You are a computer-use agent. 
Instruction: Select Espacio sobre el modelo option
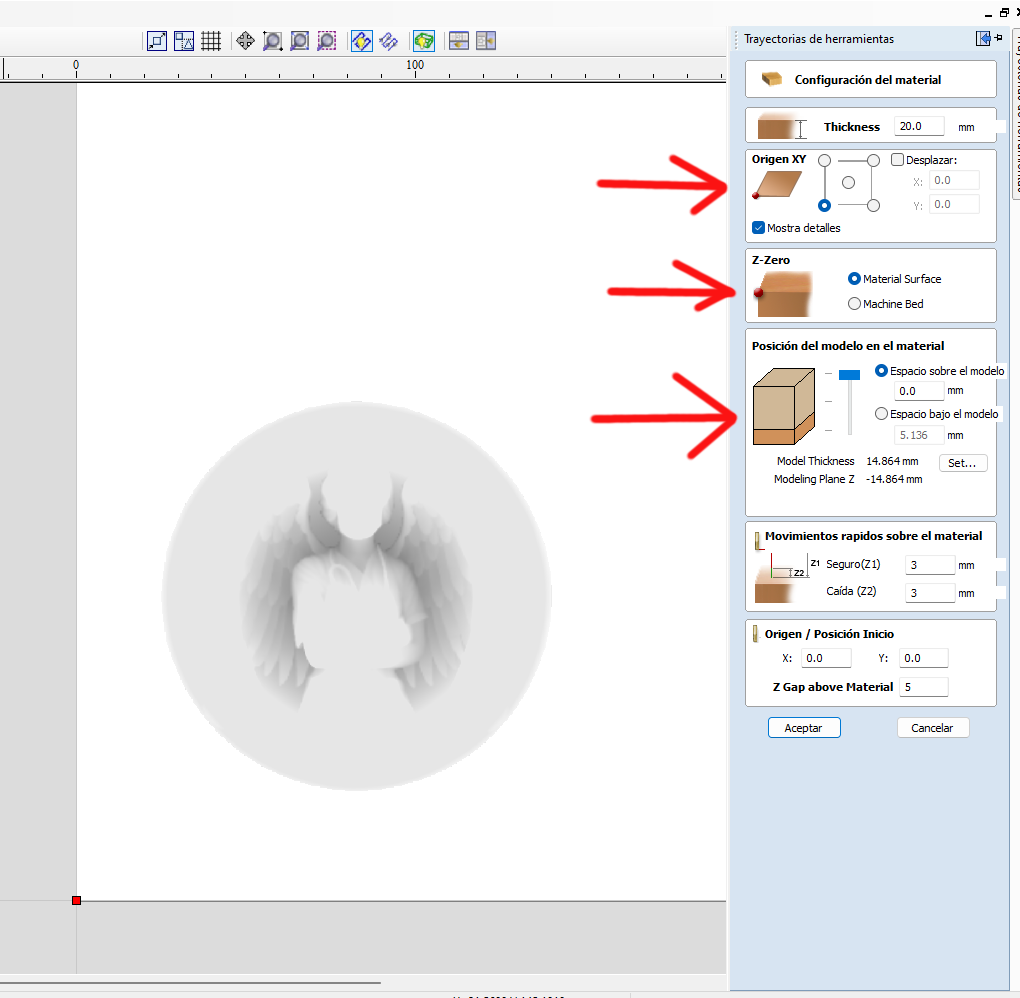(881, 371)
